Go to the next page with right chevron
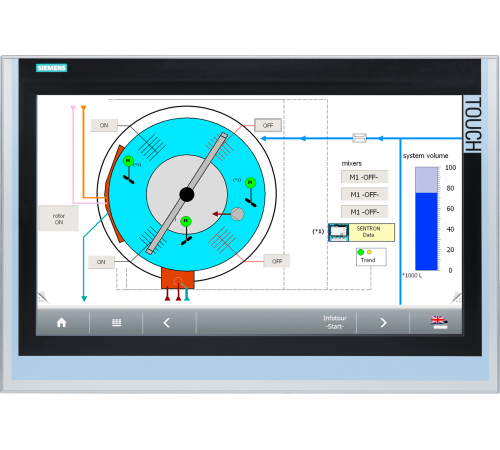This screenshot has width=500, height=450. pos(383,323)
